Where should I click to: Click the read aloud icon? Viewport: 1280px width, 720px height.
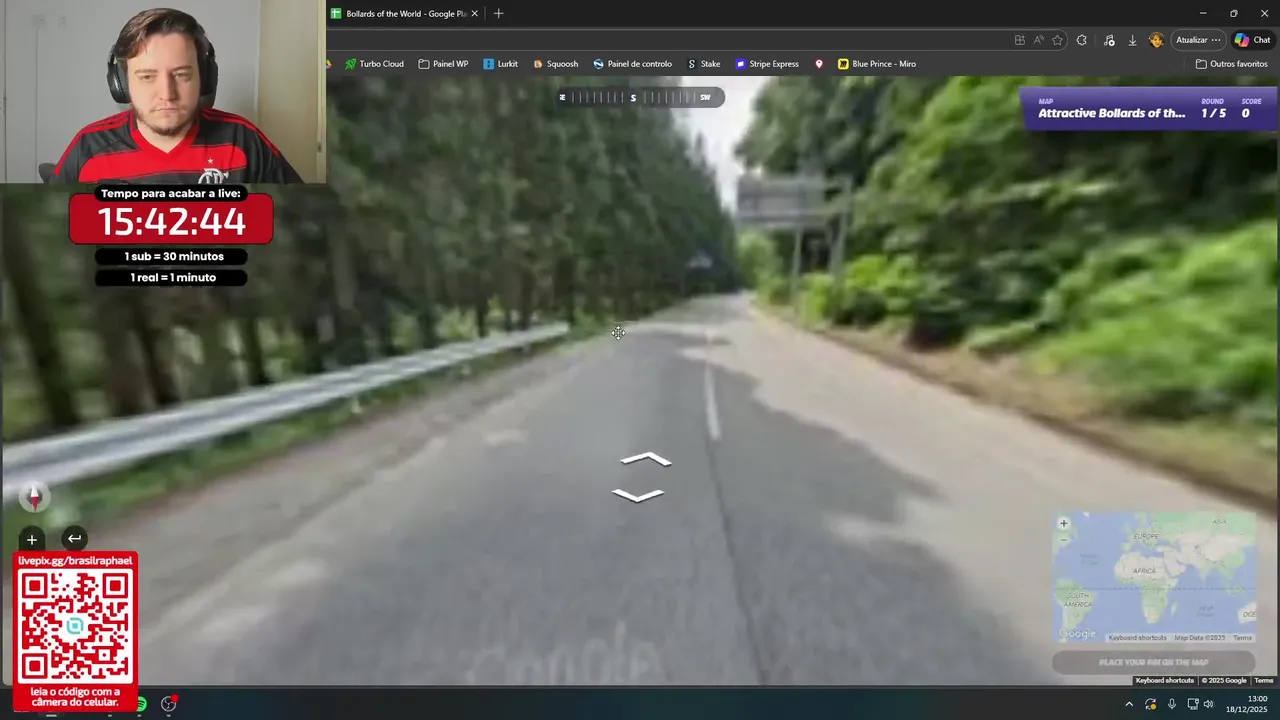coord(1038,40)
